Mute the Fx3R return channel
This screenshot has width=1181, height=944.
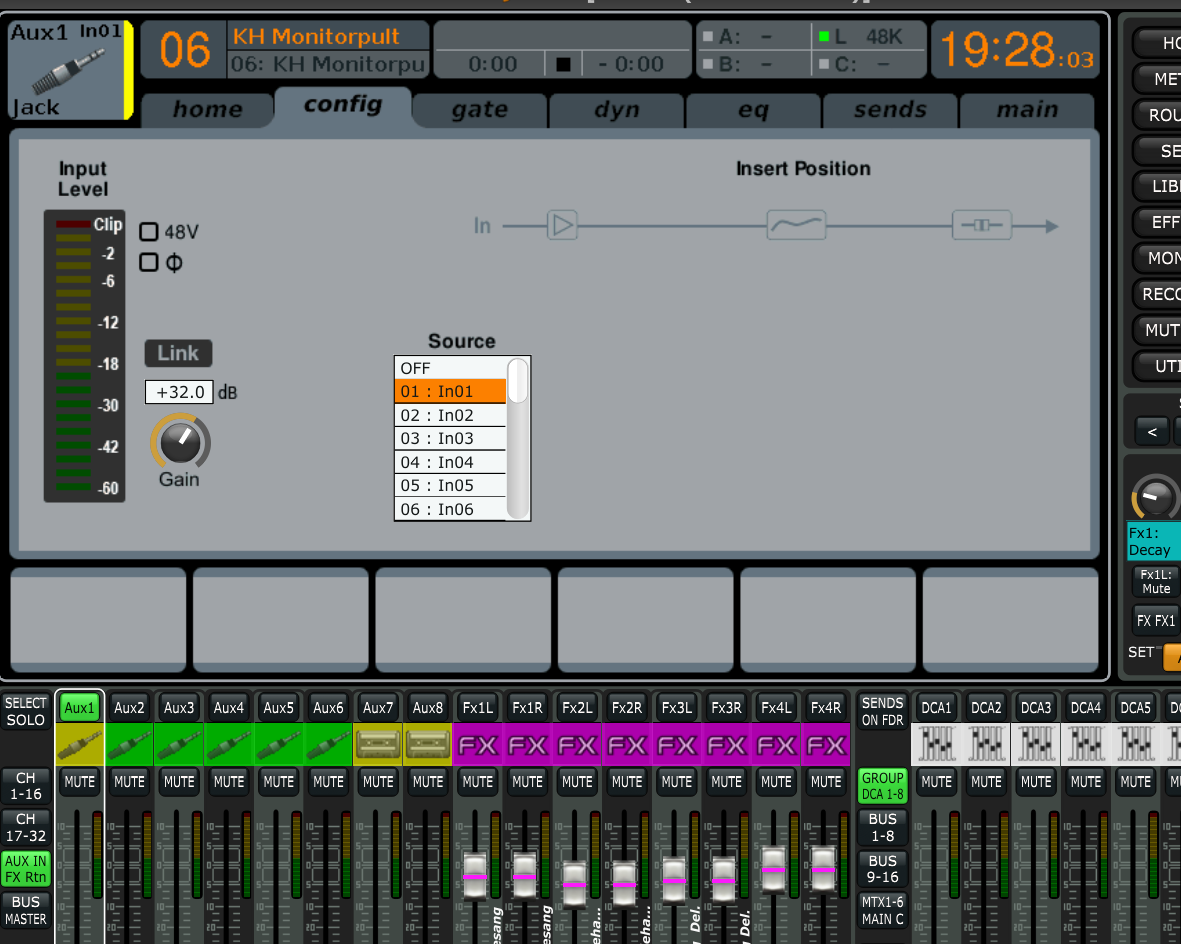pos(726,782)
